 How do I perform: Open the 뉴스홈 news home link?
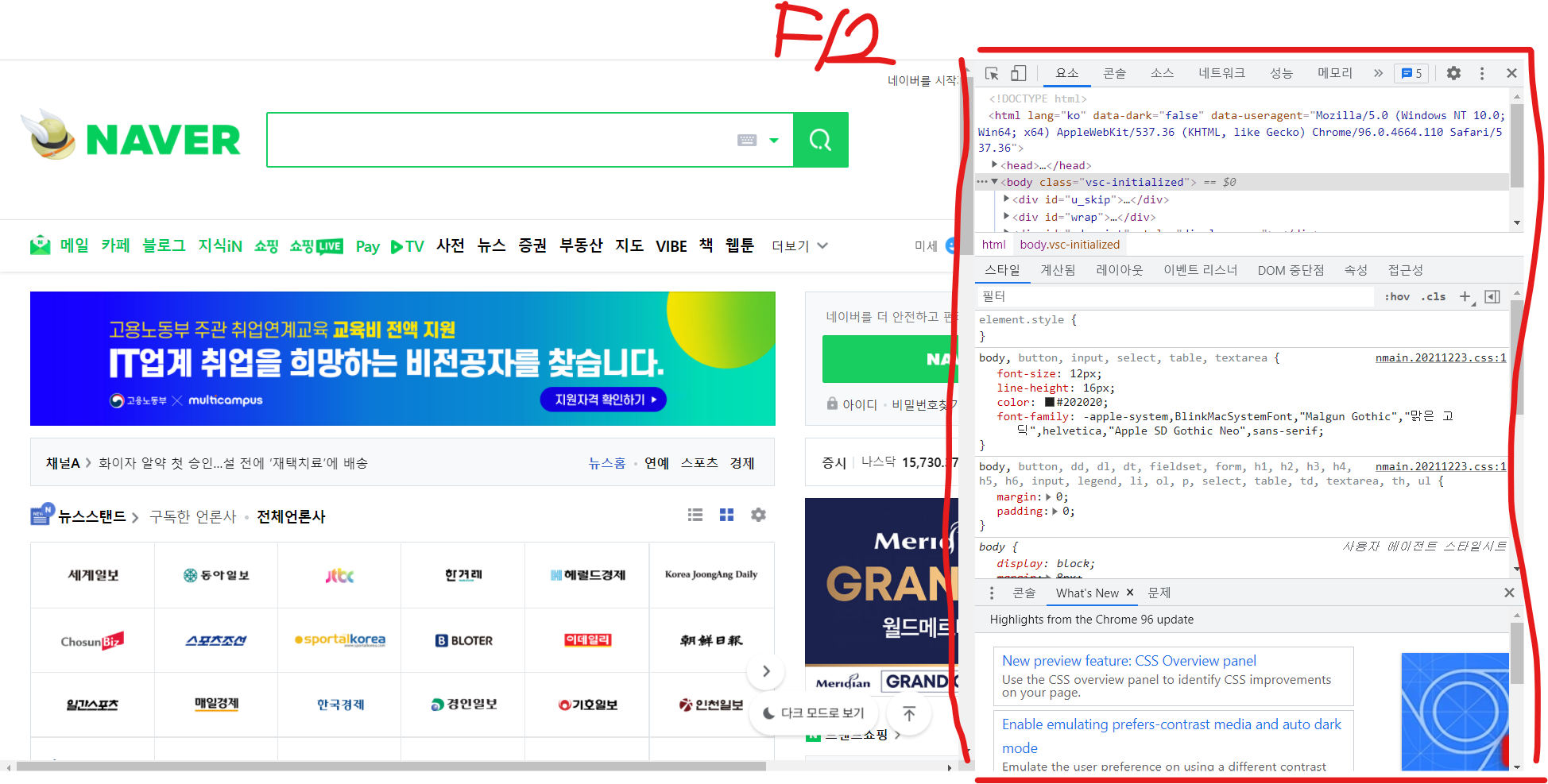606,463
